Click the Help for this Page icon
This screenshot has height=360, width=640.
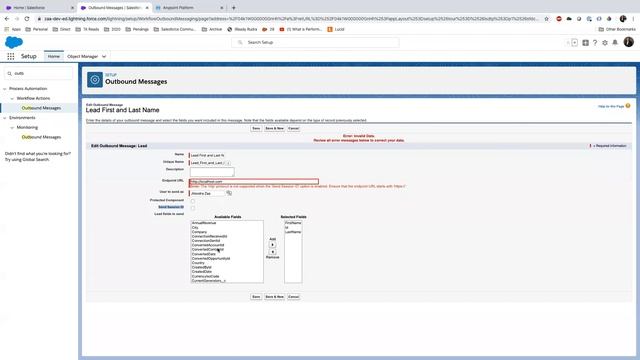tap(628, 106)
